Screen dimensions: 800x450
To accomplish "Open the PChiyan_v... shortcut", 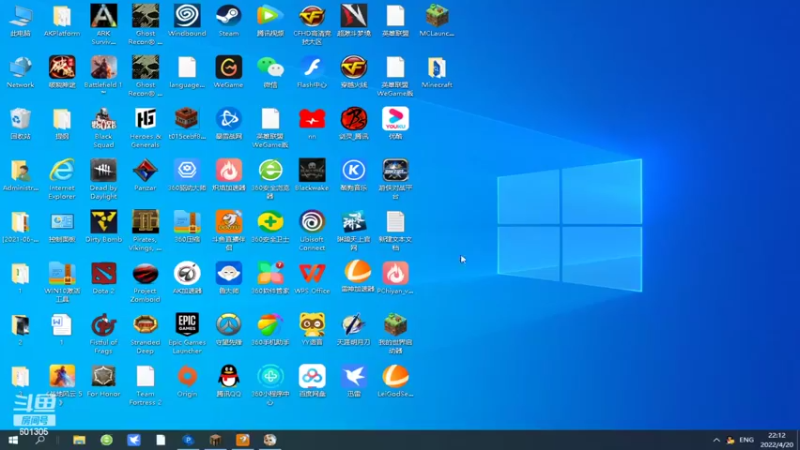I will (395, 278).
